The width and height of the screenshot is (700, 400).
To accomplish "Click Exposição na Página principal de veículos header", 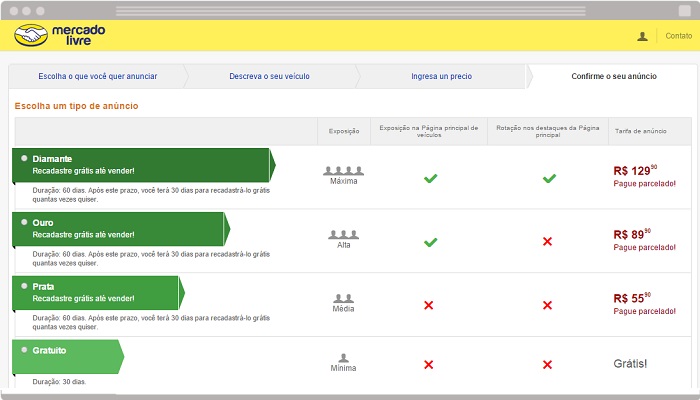I will point(429,131).
